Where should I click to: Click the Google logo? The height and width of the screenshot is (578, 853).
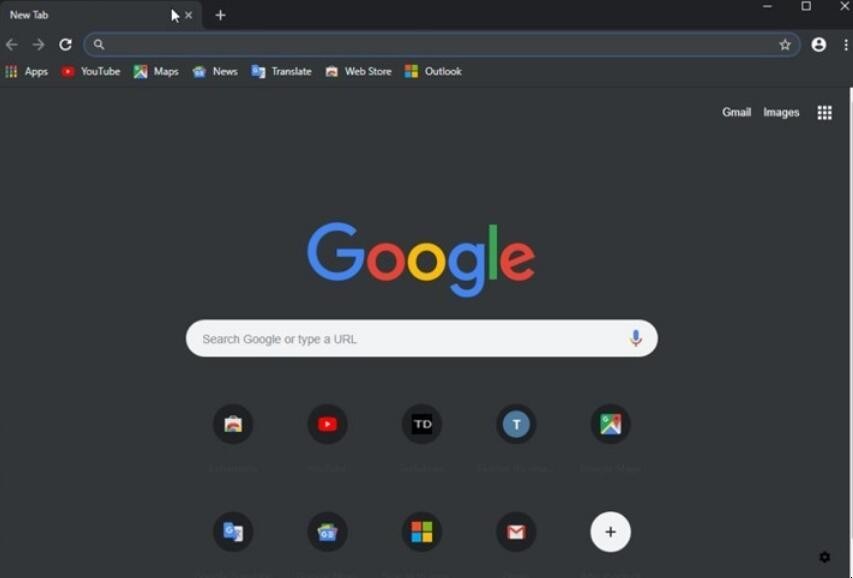point(421,259)
